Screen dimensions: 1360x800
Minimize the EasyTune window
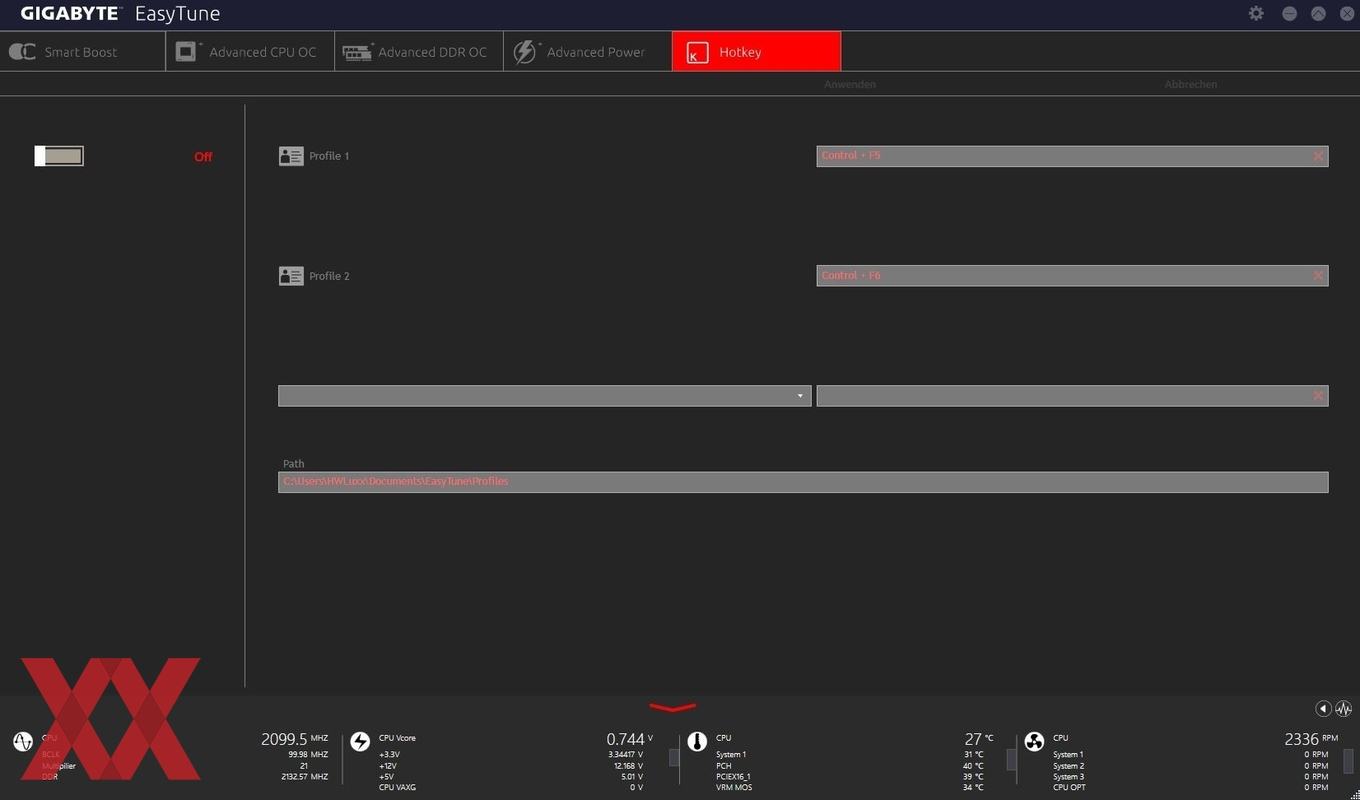click(1289, 13)
